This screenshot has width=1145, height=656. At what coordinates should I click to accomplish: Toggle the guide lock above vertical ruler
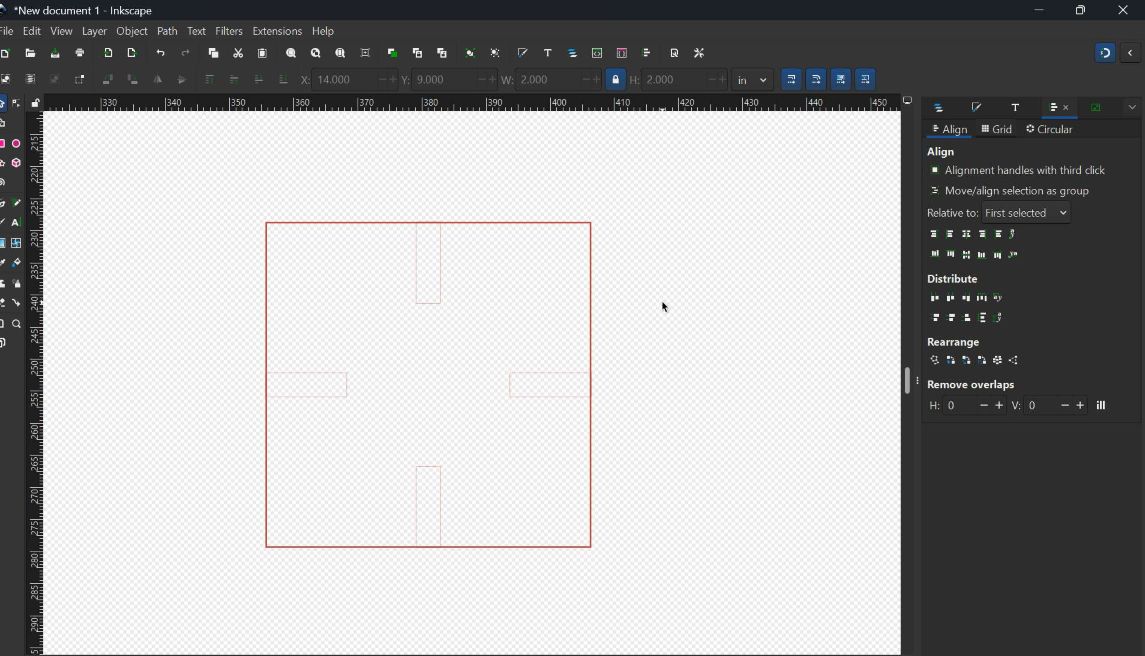[x=35, y=103]
